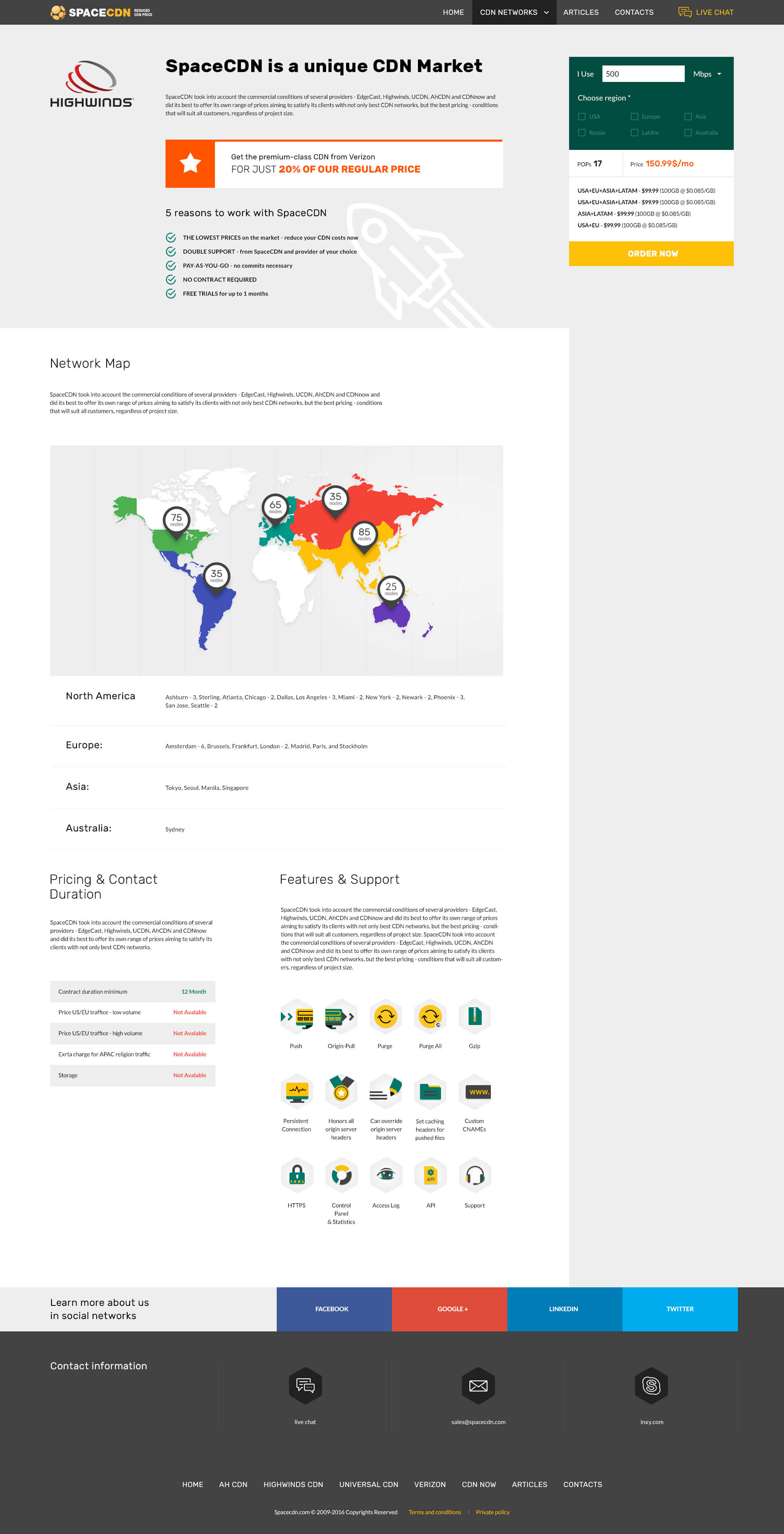The height and width of the screenshot is (1534, 784).
Task: Select the Origin-Pull feature icon
Action: coord(341,1016)
